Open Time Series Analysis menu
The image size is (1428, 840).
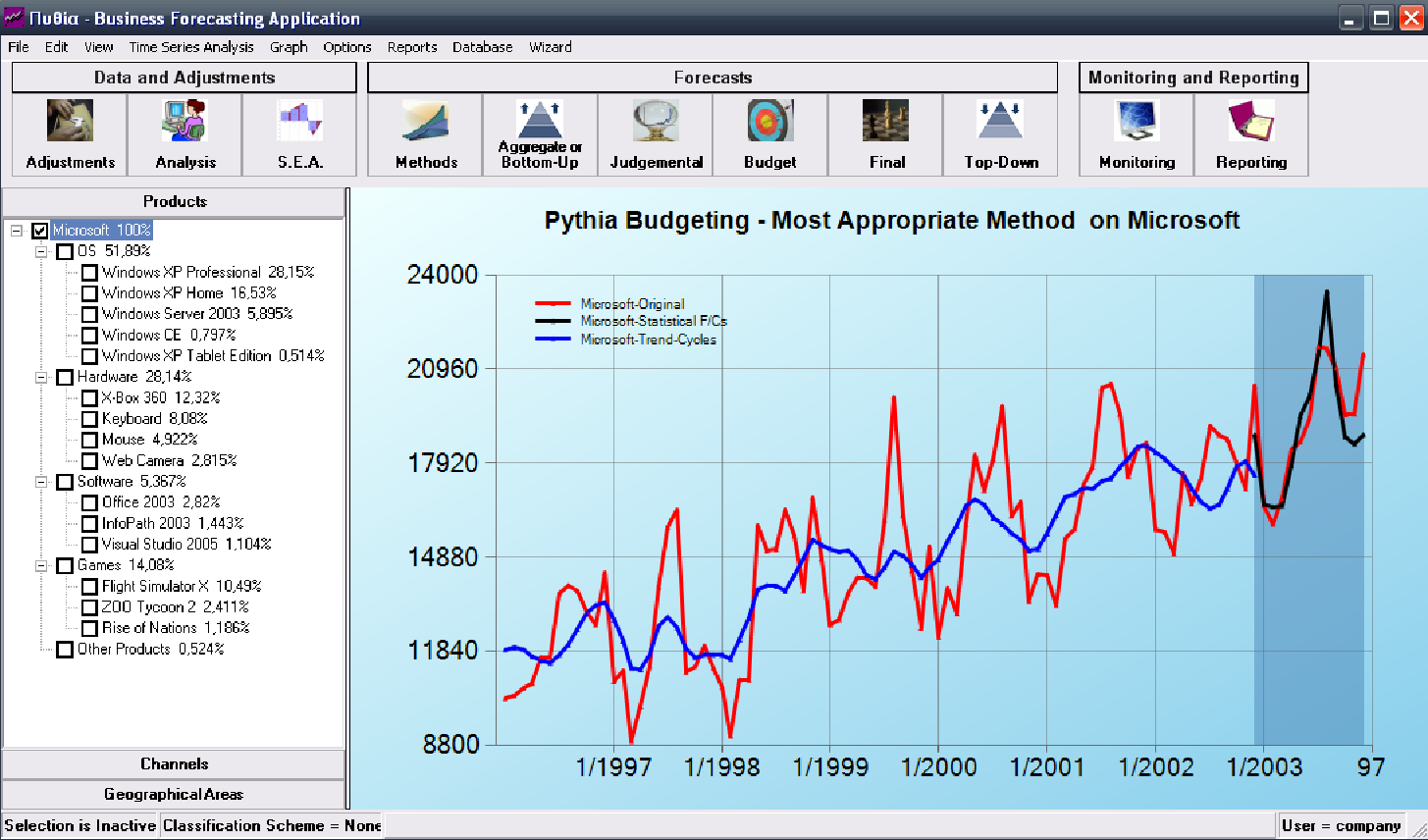(191, 47)
